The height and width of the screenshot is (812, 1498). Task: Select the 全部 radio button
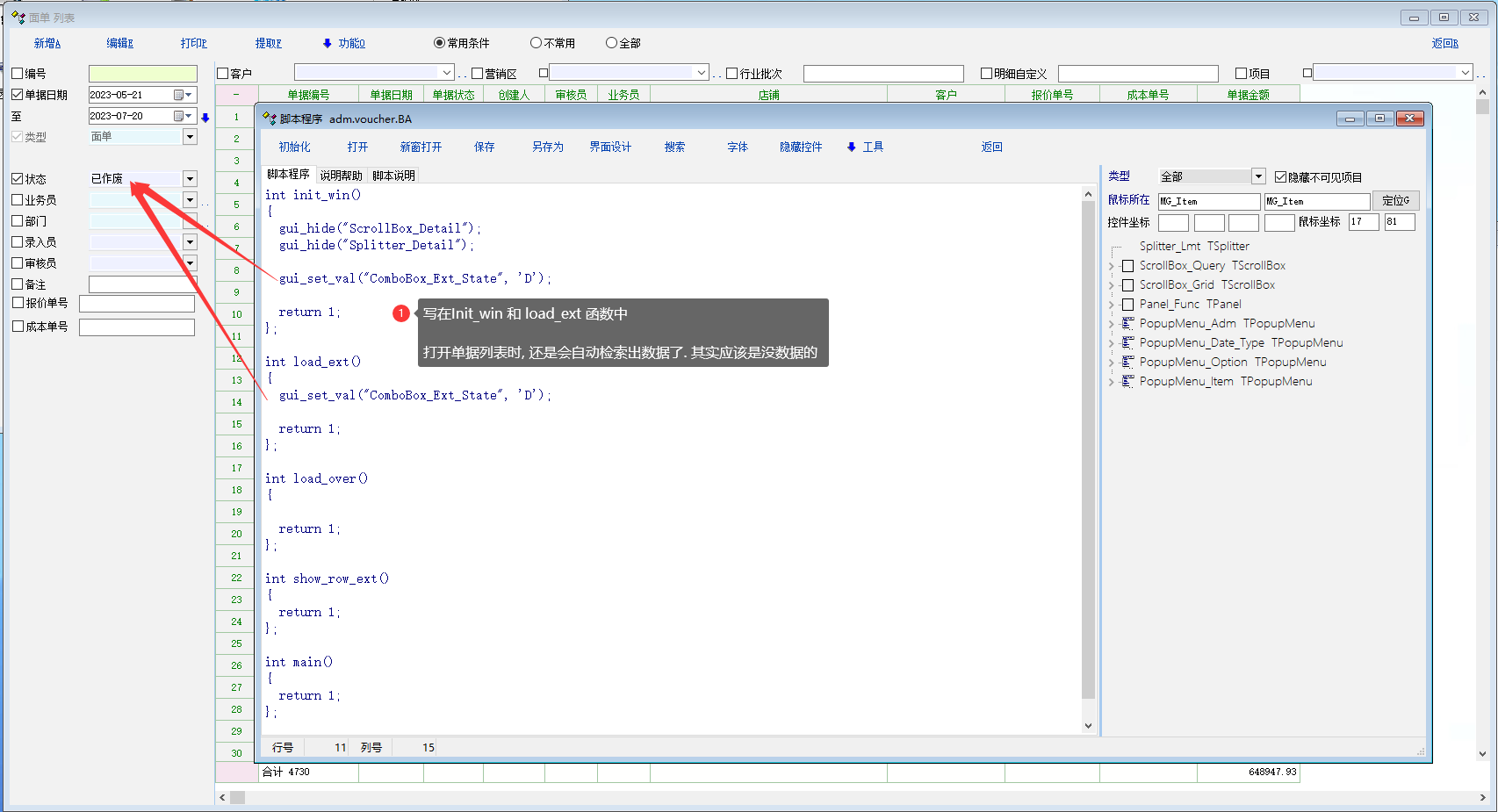(x=611, y=43)
